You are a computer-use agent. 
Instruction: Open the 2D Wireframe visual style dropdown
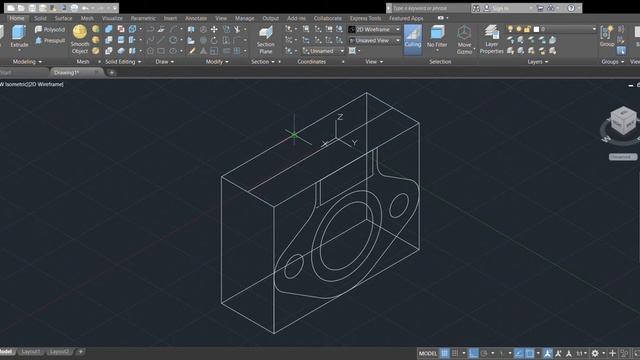pyautogui.click(x=374, y=29)
